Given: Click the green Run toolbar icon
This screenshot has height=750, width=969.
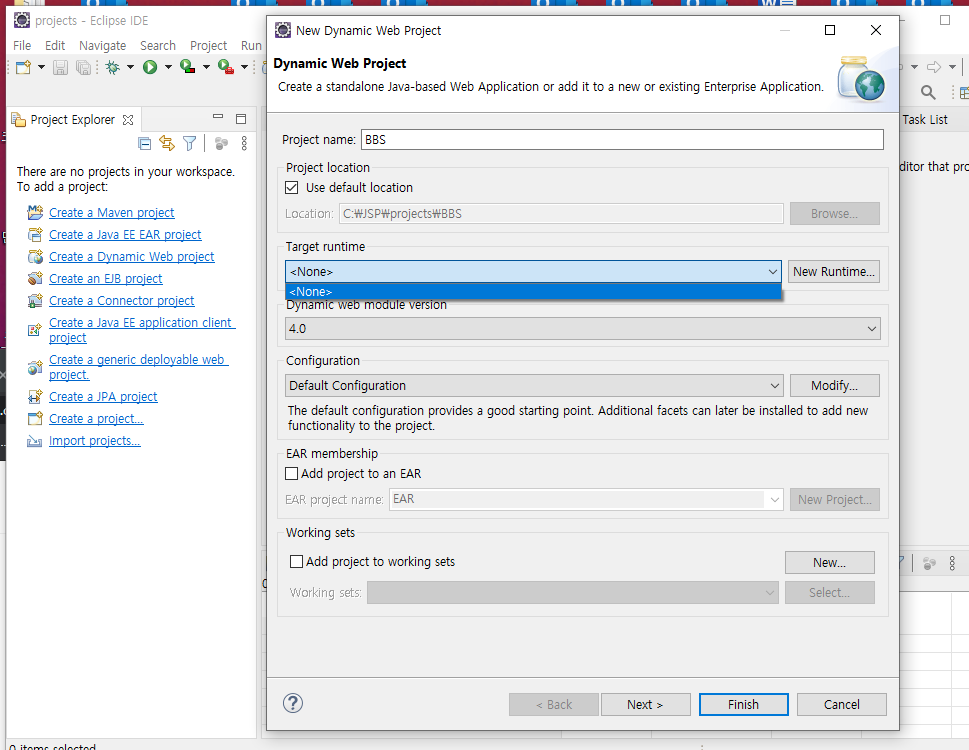Looking at the screenshot, I should point(150,67).
